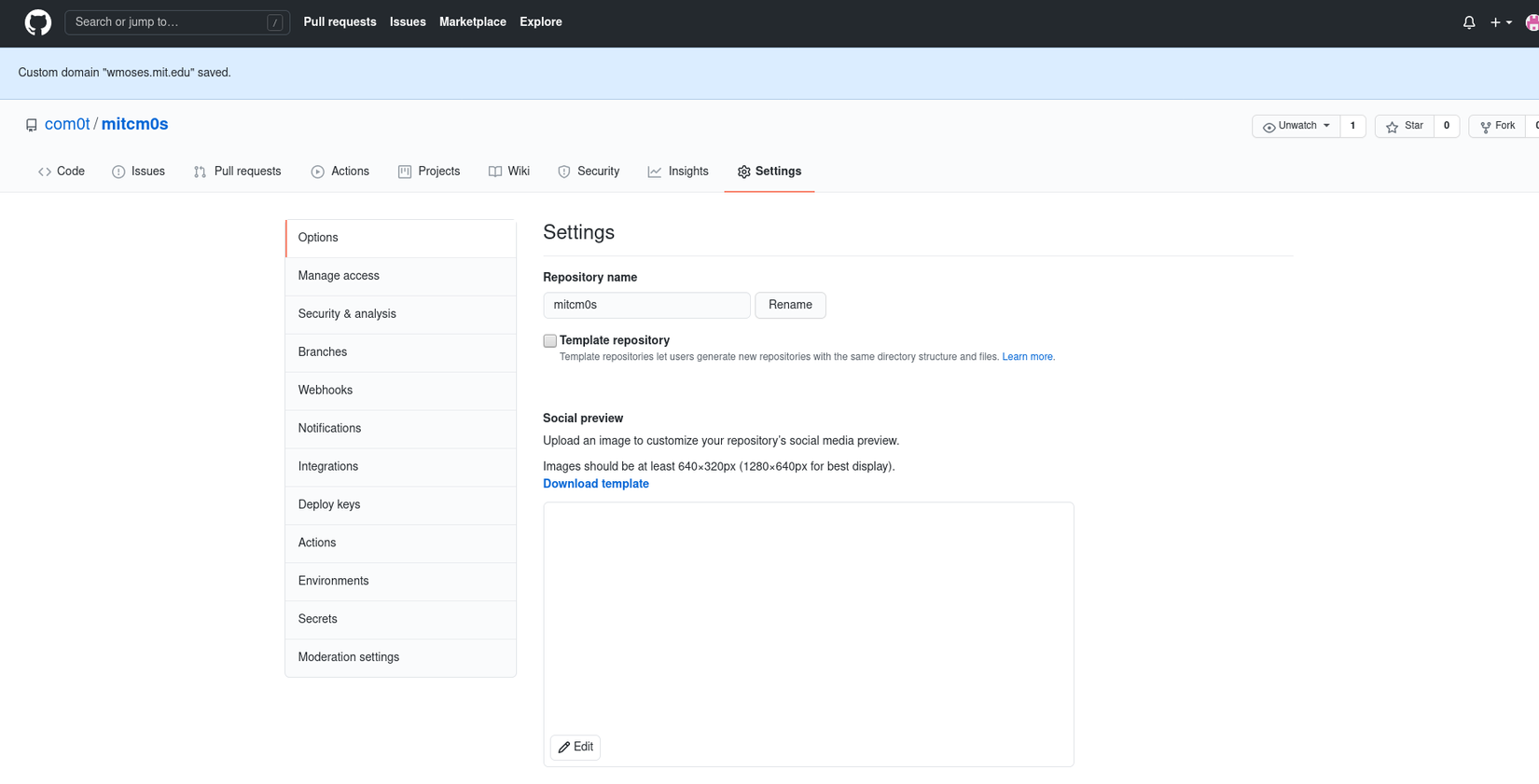This screenshot has width=1539, height=784.
Task: Click the Repository name input field
Action: [x=646, y=306]
